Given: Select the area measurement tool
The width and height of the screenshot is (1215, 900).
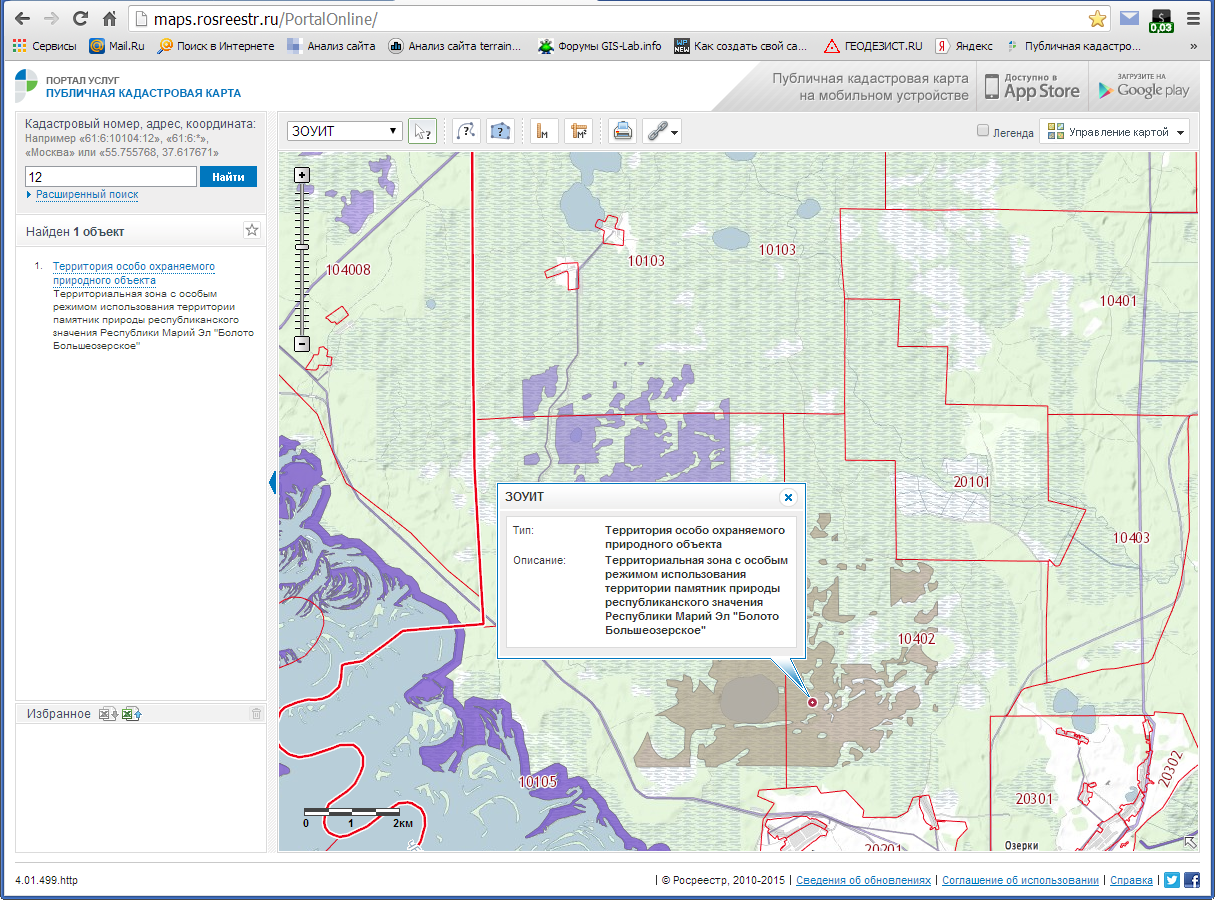Looking at the screenshot, I should point(579,131).
